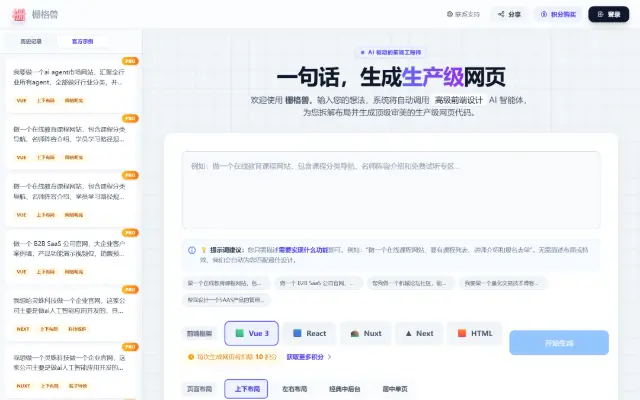Open the B2B SaaS 公司官网 sidebar card

[x=71, y=257]
